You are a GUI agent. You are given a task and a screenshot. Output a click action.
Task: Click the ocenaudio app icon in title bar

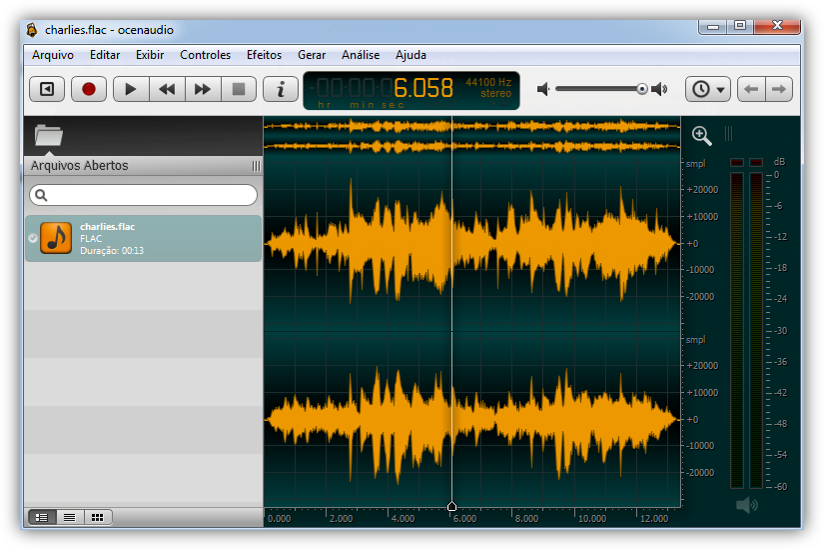tap(32, 30)
